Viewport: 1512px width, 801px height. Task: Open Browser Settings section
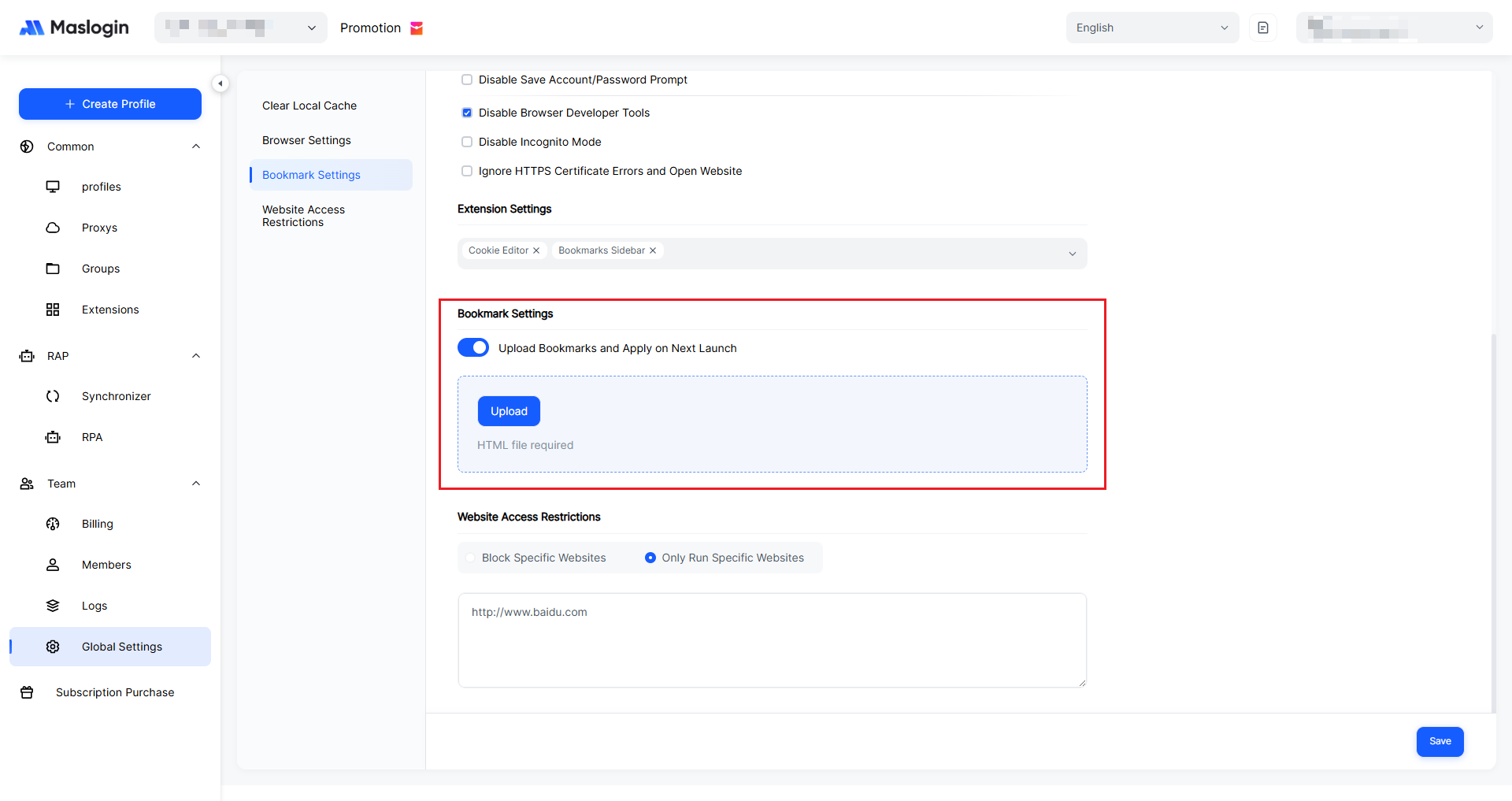tap(306, 140)
